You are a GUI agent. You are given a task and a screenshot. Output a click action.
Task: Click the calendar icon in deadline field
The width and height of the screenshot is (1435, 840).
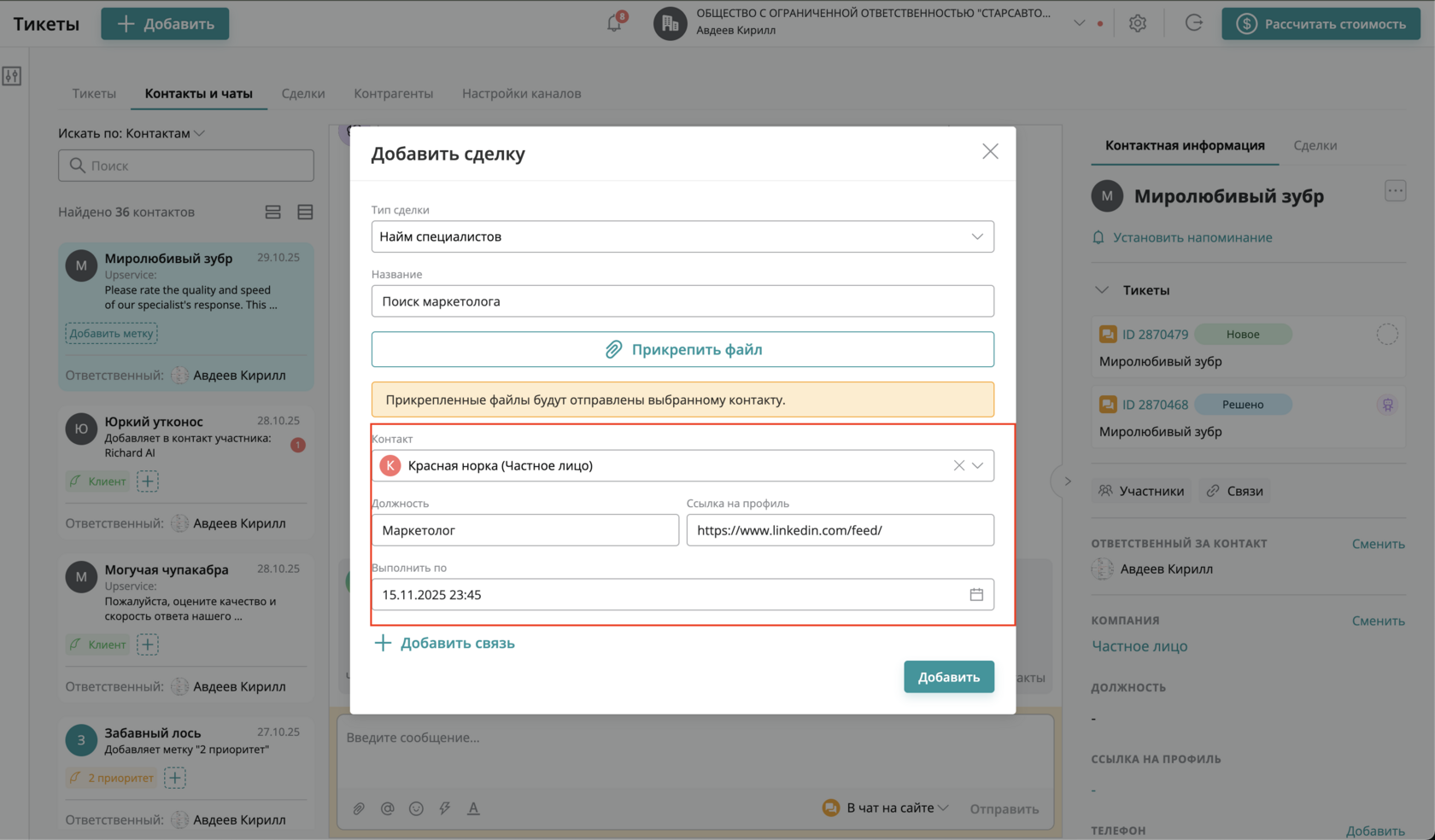976,594
